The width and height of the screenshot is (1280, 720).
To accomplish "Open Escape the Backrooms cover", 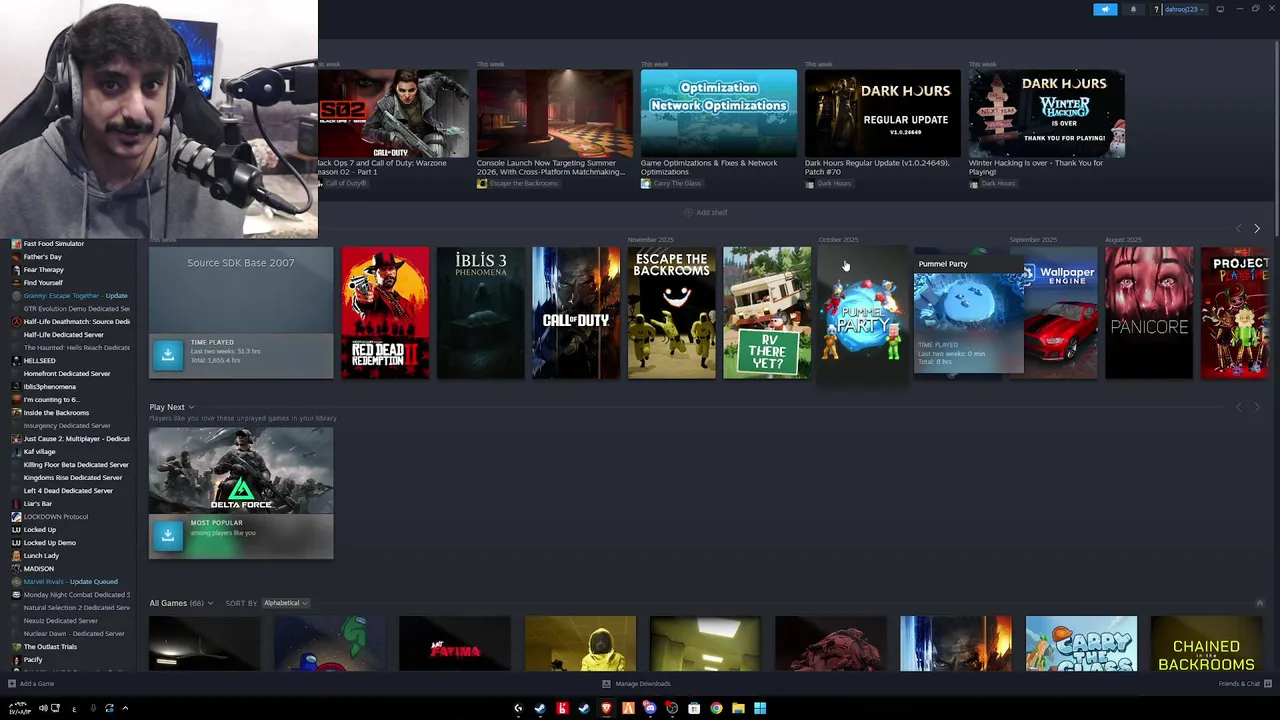I will click(x=671, y=312).
